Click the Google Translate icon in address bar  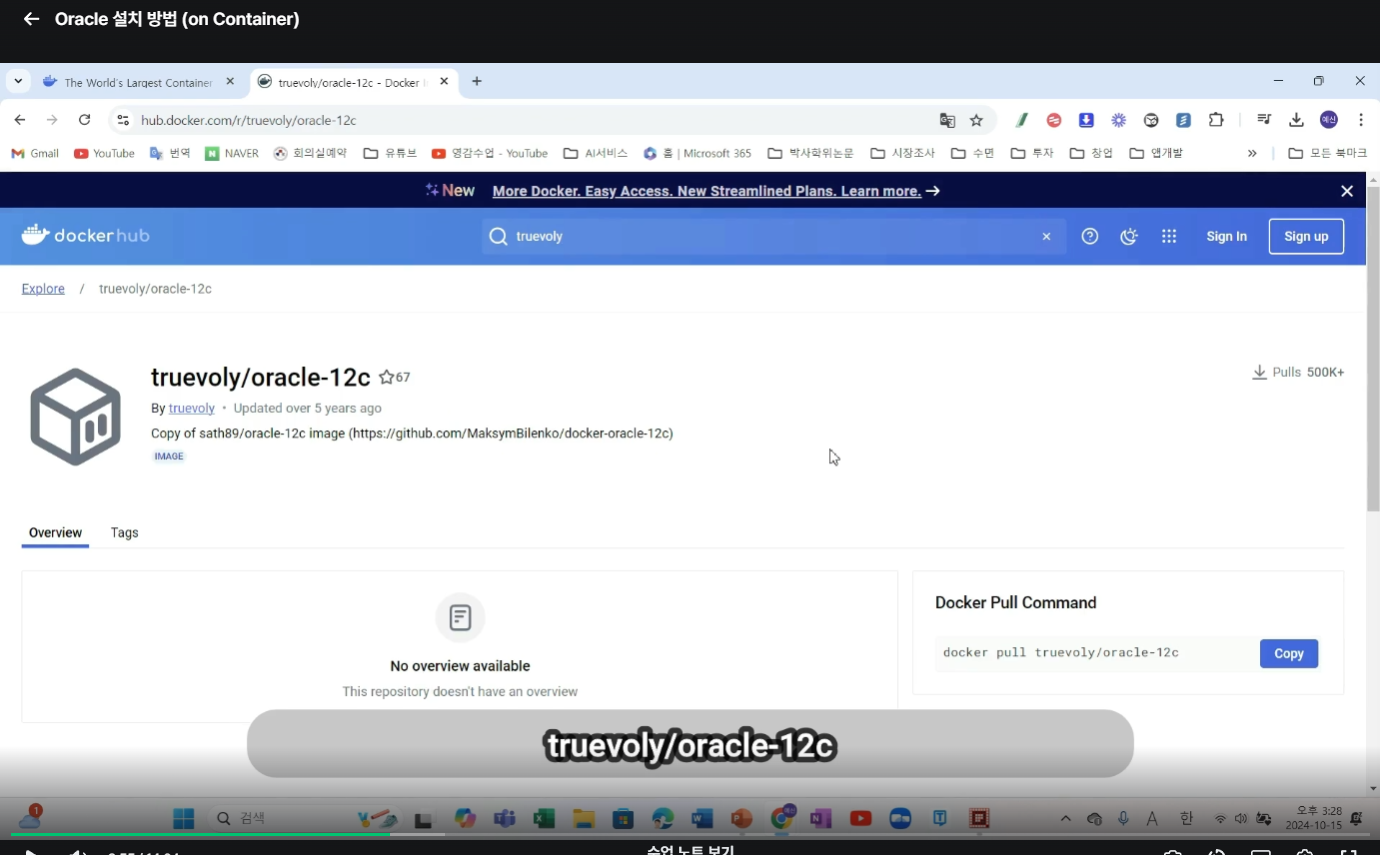(x=947, y=120)
